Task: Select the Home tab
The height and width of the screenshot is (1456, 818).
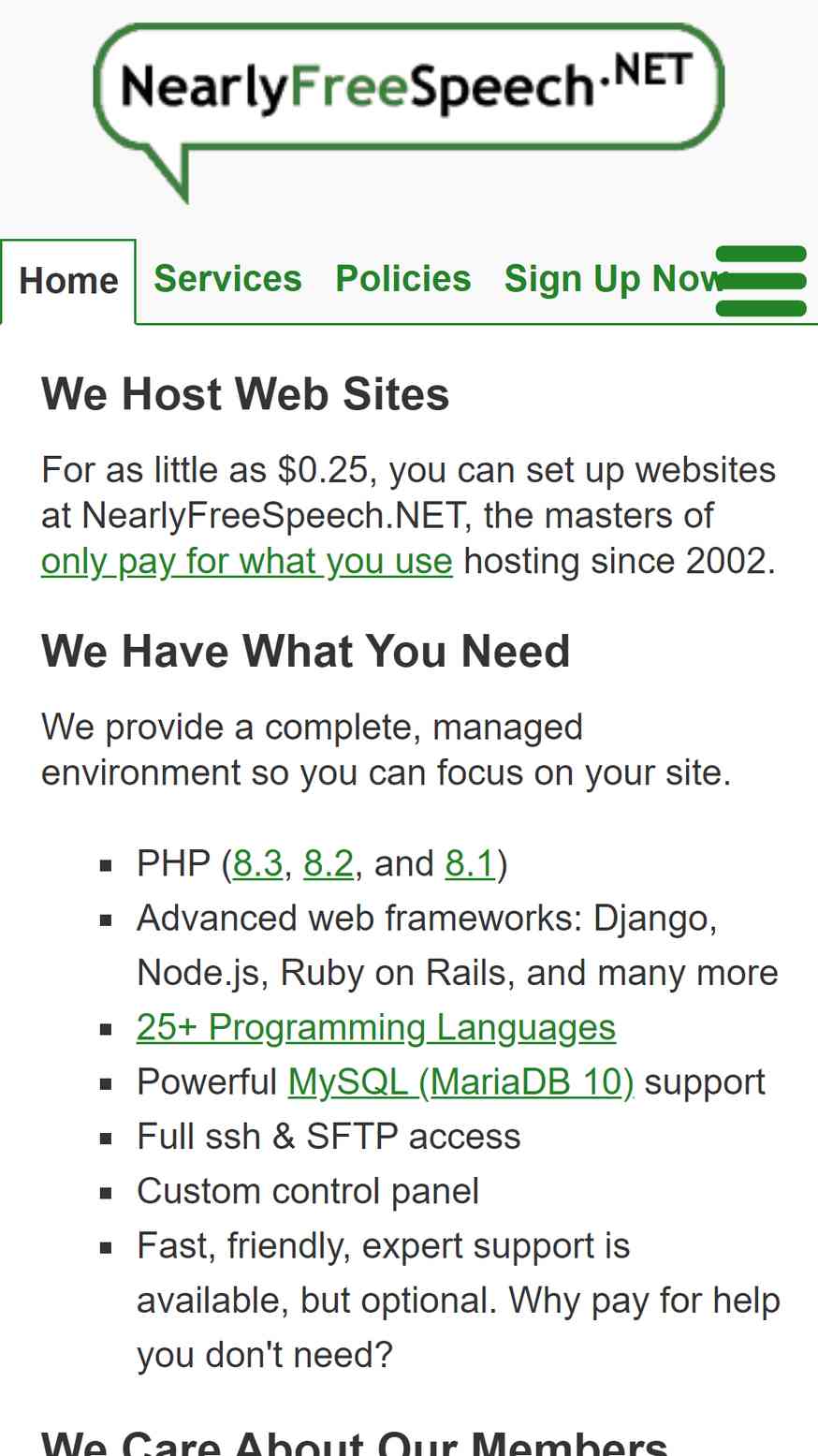Action: pyautogui.click(x=68, y=281)
